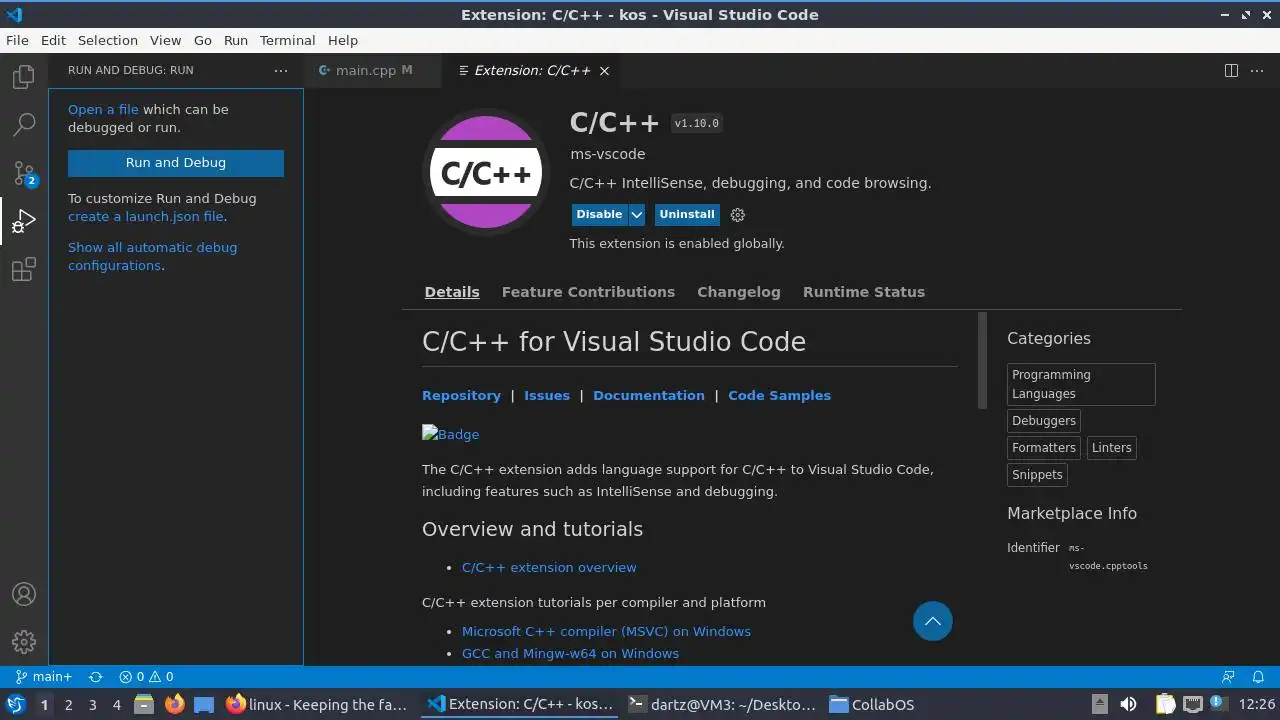Launch Firefox from the taskbar quick launcher
This screenshot has height=720, width=1280.
click(x=175, y=704)
